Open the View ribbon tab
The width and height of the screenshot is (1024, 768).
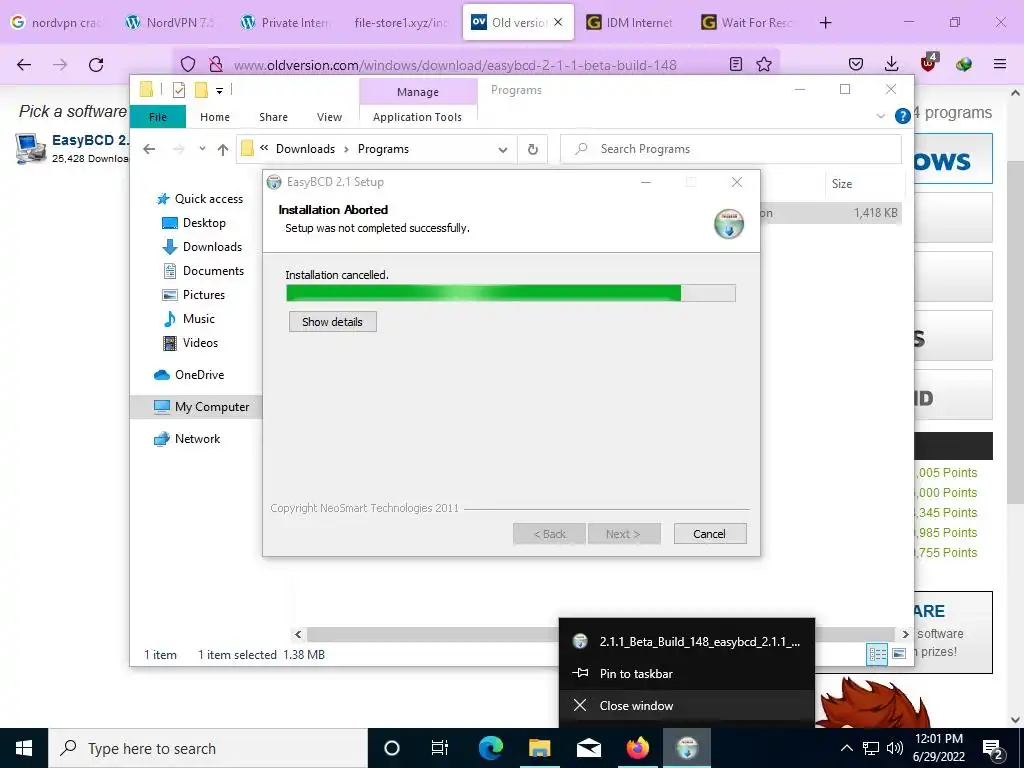(x=329, y=117)
